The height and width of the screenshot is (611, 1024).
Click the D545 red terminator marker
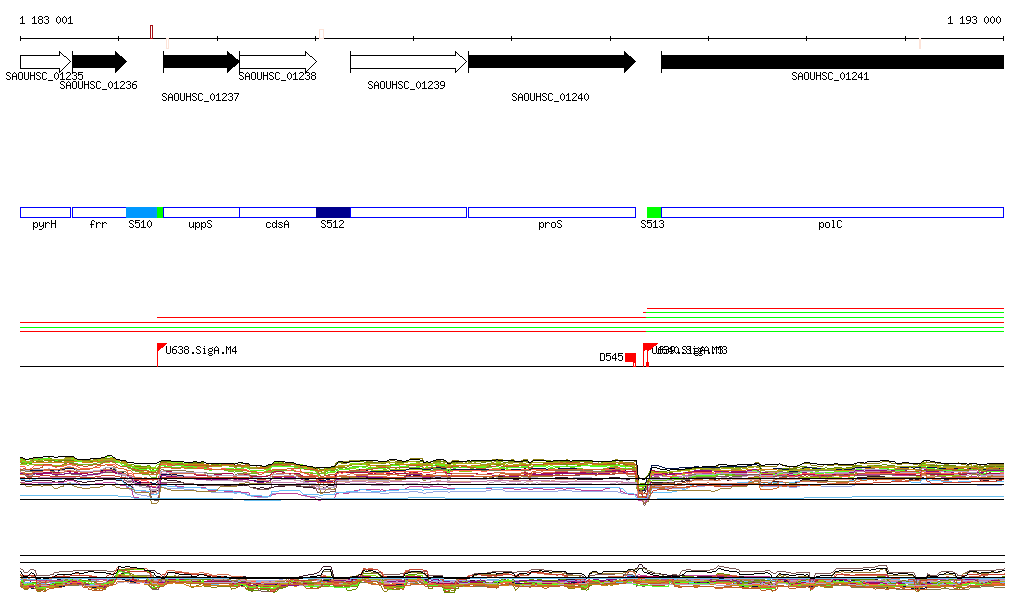[630, 358]
